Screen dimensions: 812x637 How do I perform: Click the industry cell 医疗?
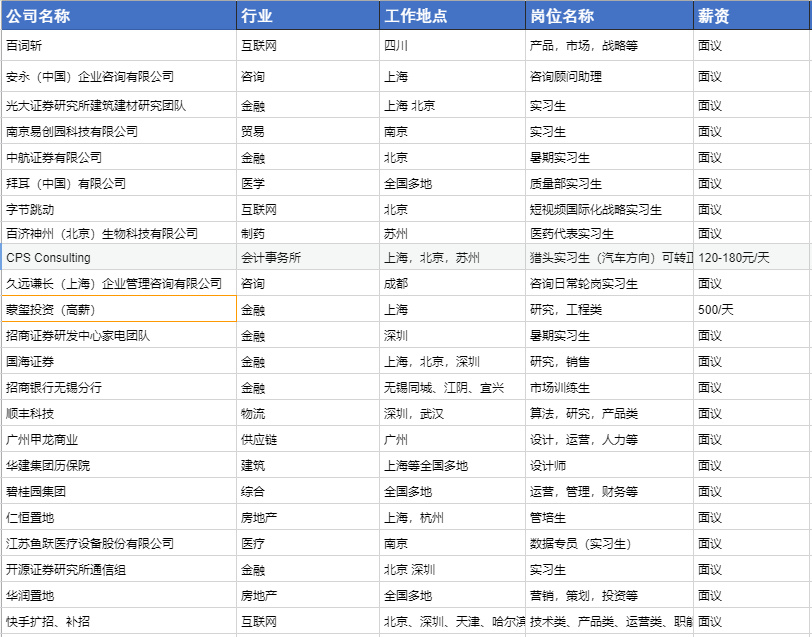(308, 543)
